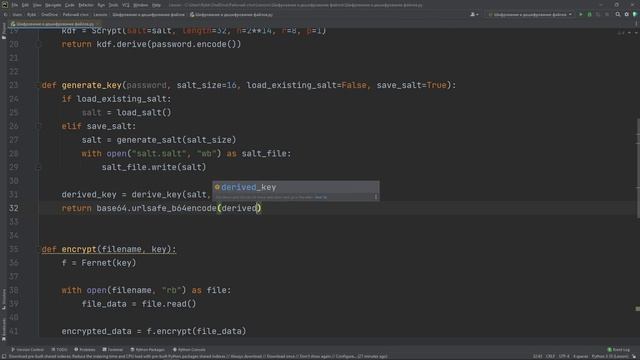The image size is (640, 360).
Task: Click line number 35 in gutter
Action: (x=13, y=249)
